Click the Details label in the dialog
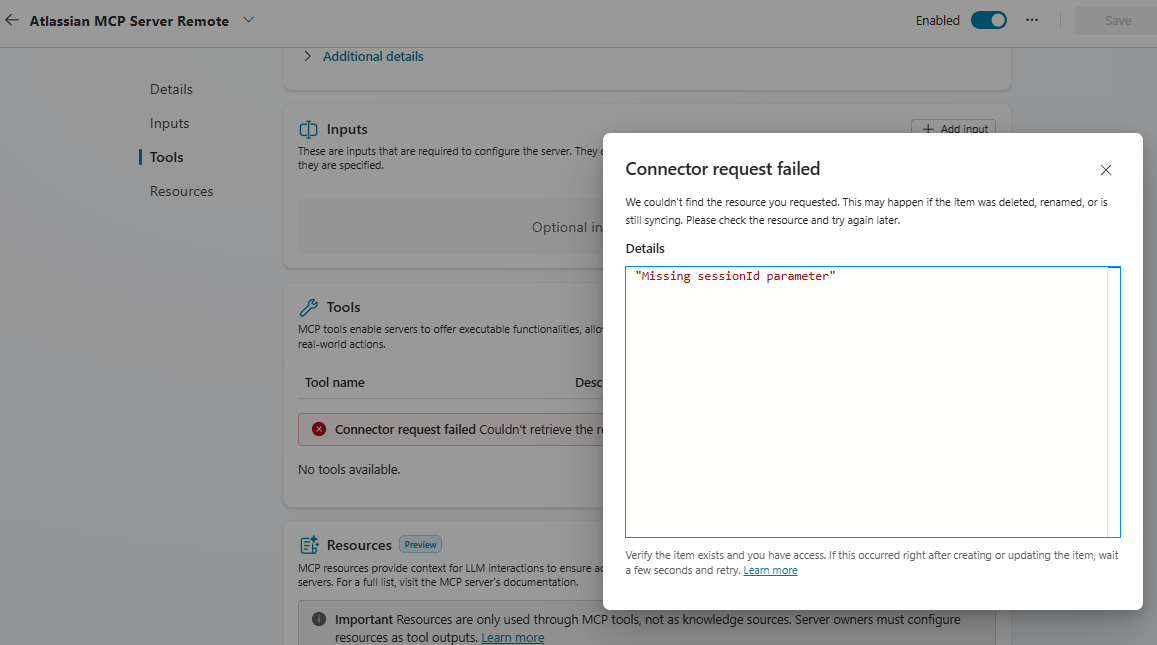Screen dimensions: 1157x645 coord(645,249)
